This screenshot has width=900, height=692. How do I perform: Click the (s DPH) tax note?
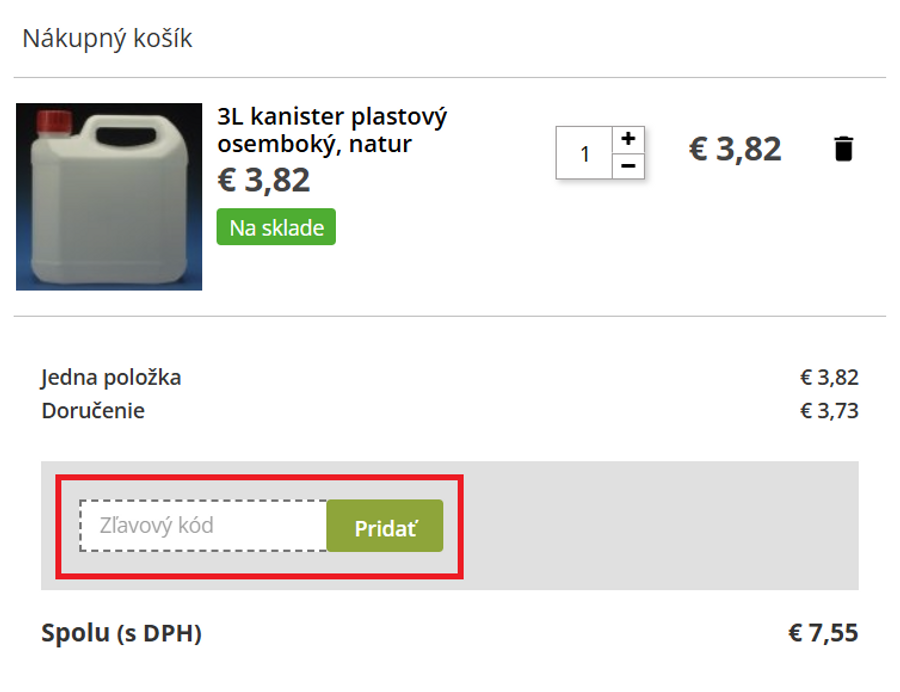(x=158, y=634)
